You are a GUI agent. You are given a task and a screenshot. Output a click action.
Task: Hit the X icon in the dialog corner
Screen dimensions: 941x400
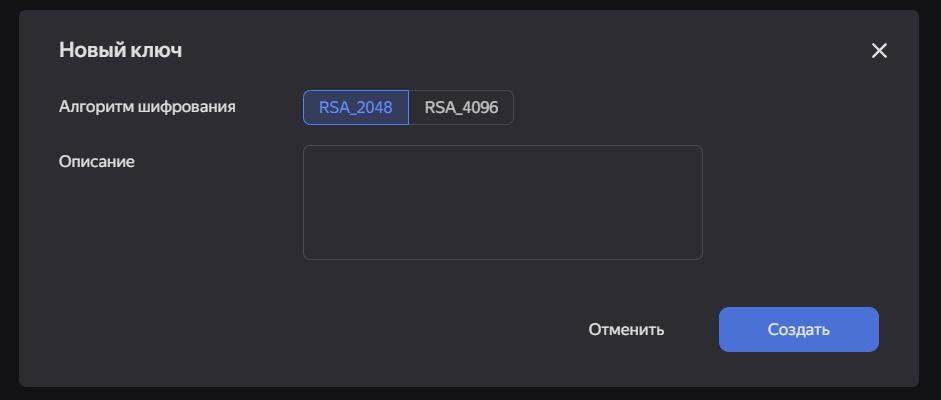click(879, 51)
